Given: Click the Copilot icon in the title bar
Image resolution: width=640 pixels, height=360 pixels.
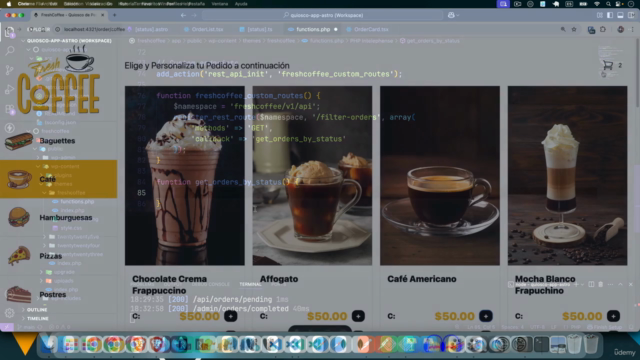Looking at the screenshot, I should (x=451, y=15).
